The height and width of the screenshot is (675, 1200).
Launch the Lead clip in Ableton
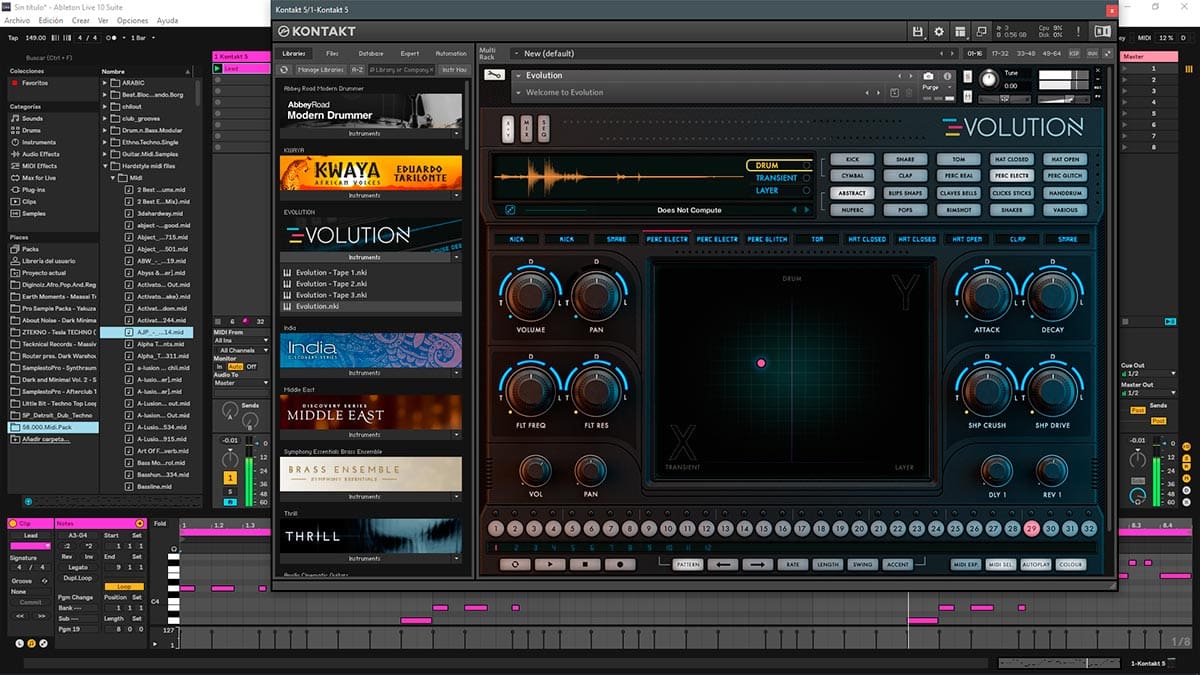(219, 68)
